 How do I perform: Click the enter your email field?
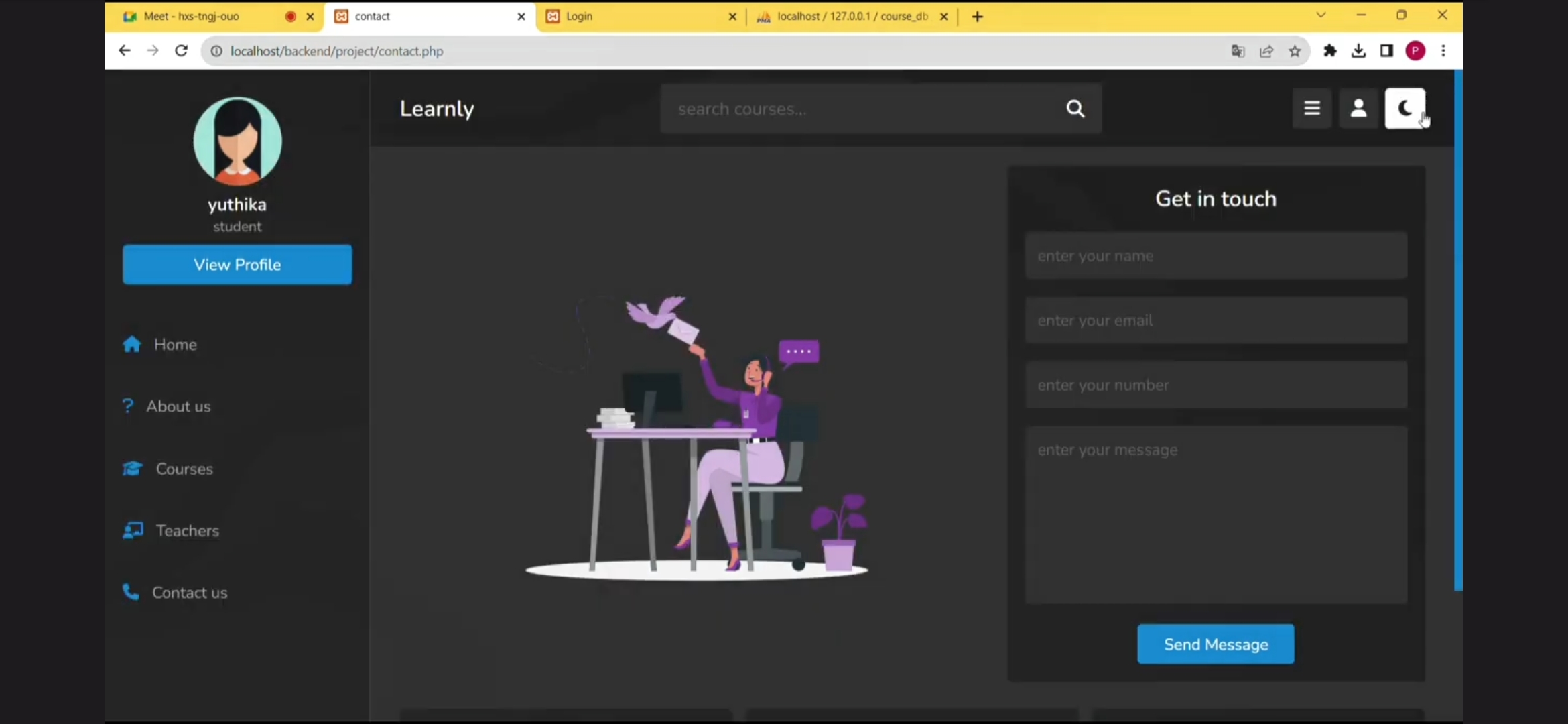(x=1216, y=320)
